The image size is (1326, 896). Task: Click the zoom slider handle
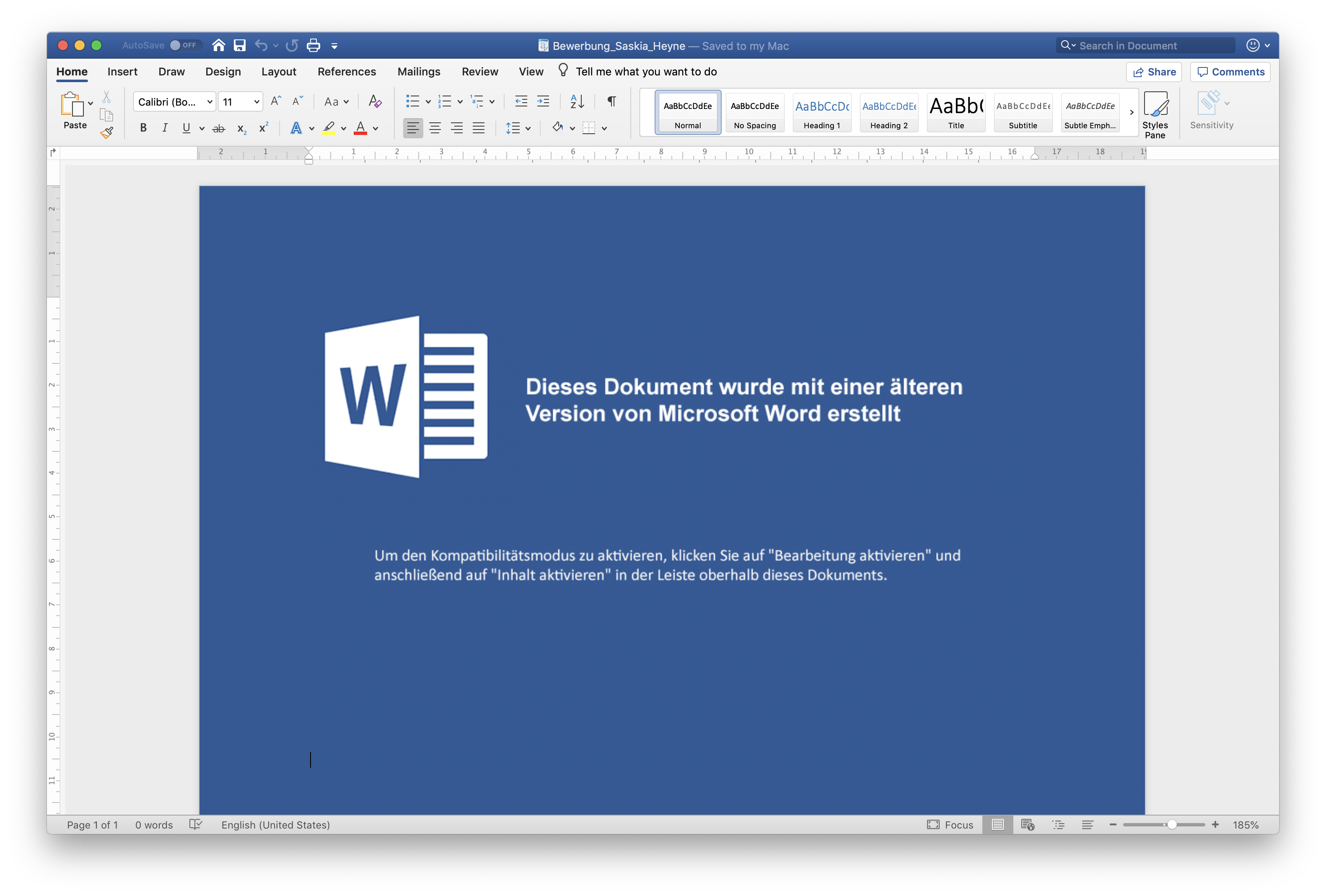click(1171, 824)
